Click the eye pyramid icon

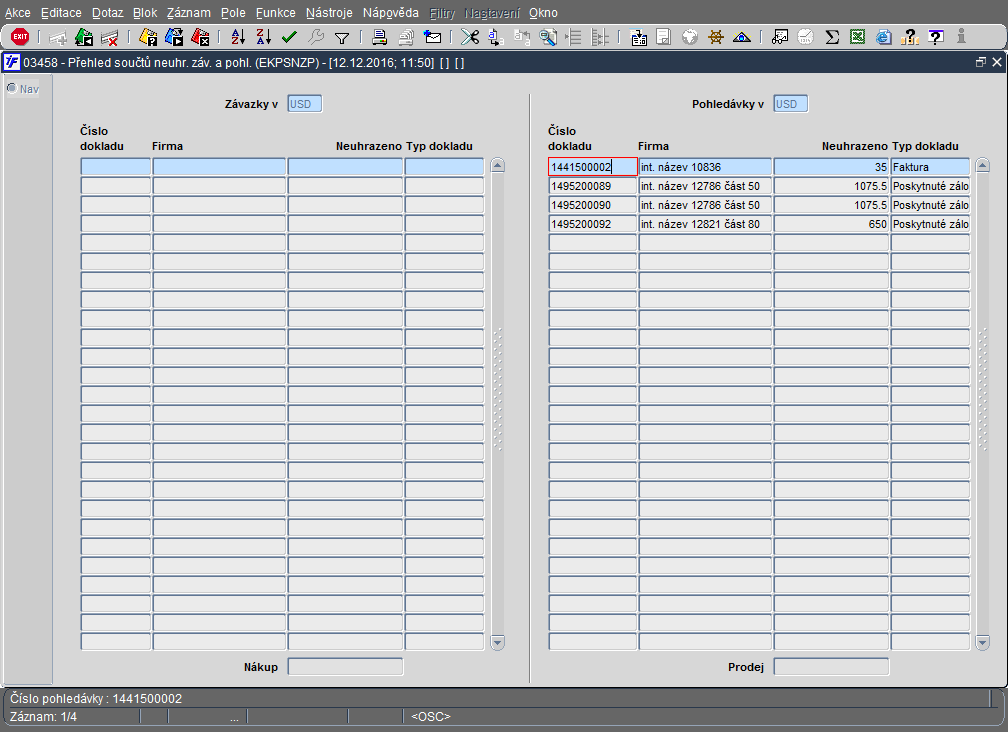point(742,37)
